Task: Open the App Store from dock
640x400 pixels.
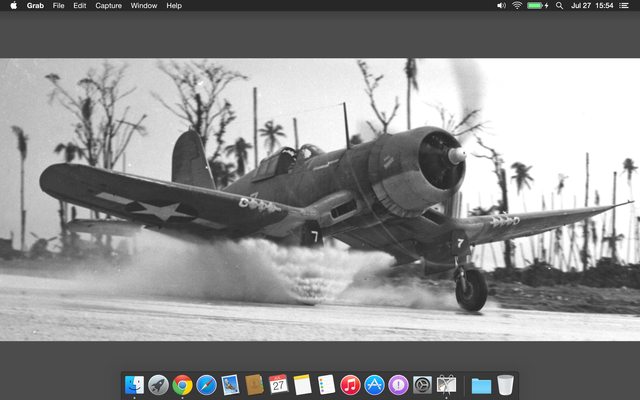Action: pyautogui.click(x=375, y=385)
